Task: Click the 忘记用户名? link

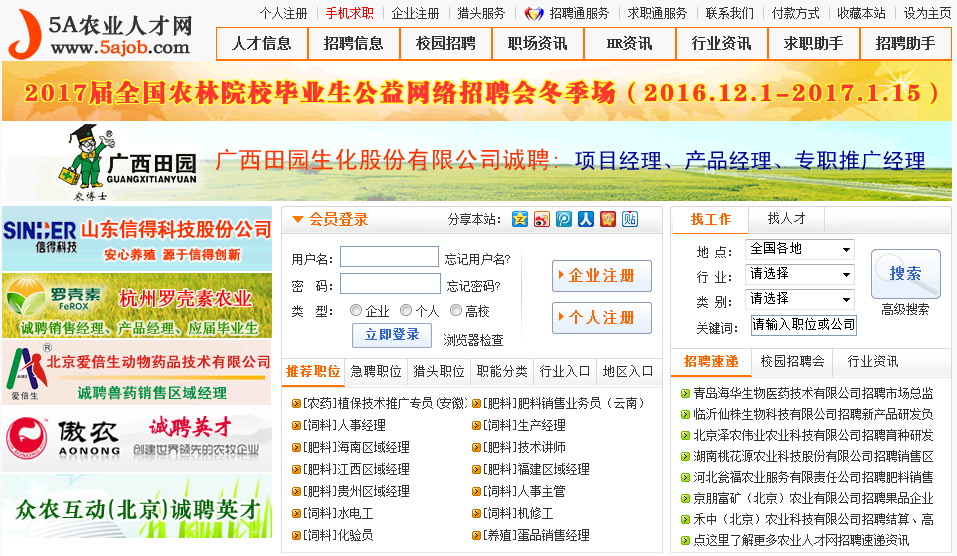Action: 477,259
